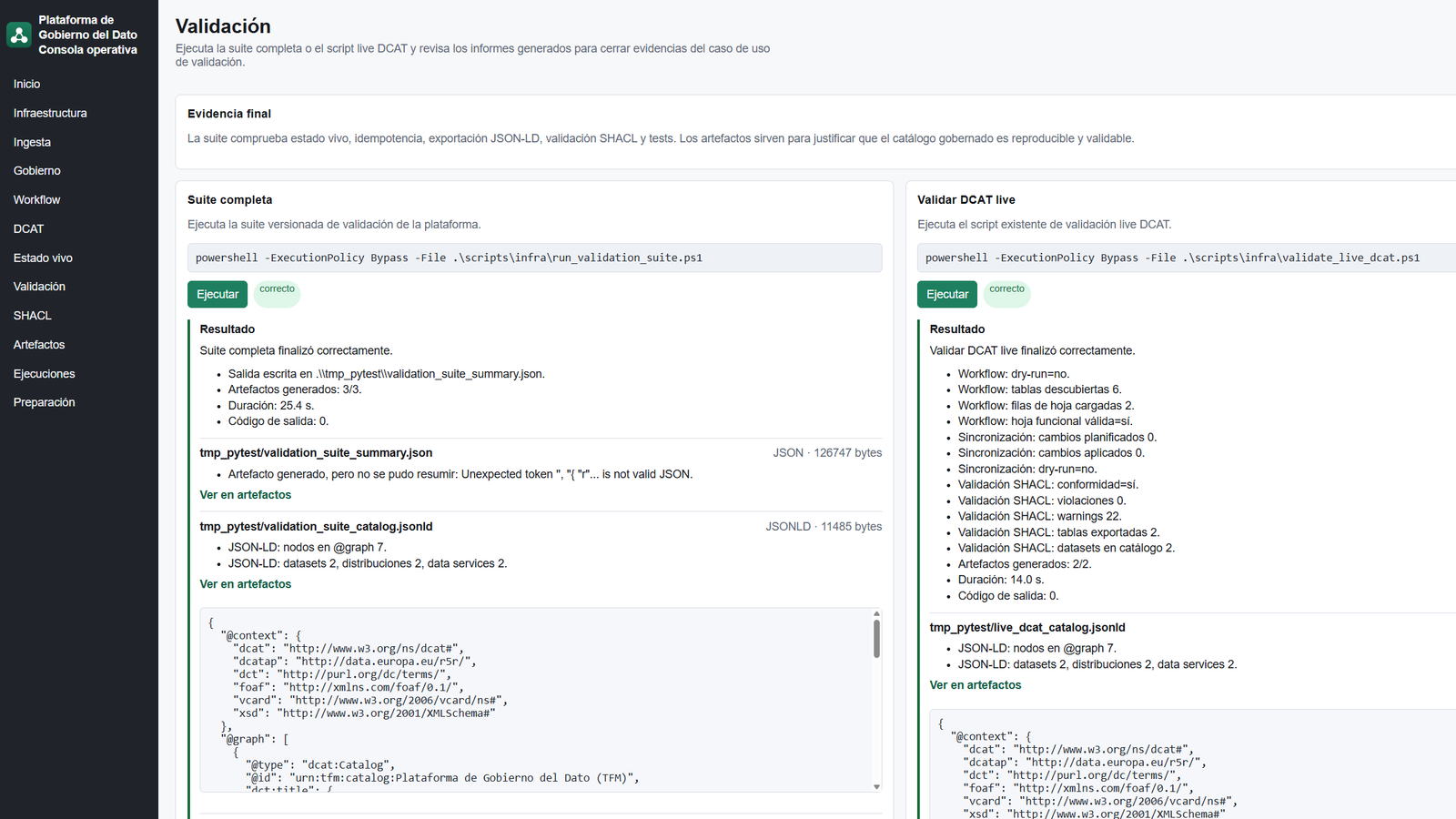Run Validar DCAT live with Ejecutar
The height and width of the screenshot is (819, 1456).
[x=947, y=294]
